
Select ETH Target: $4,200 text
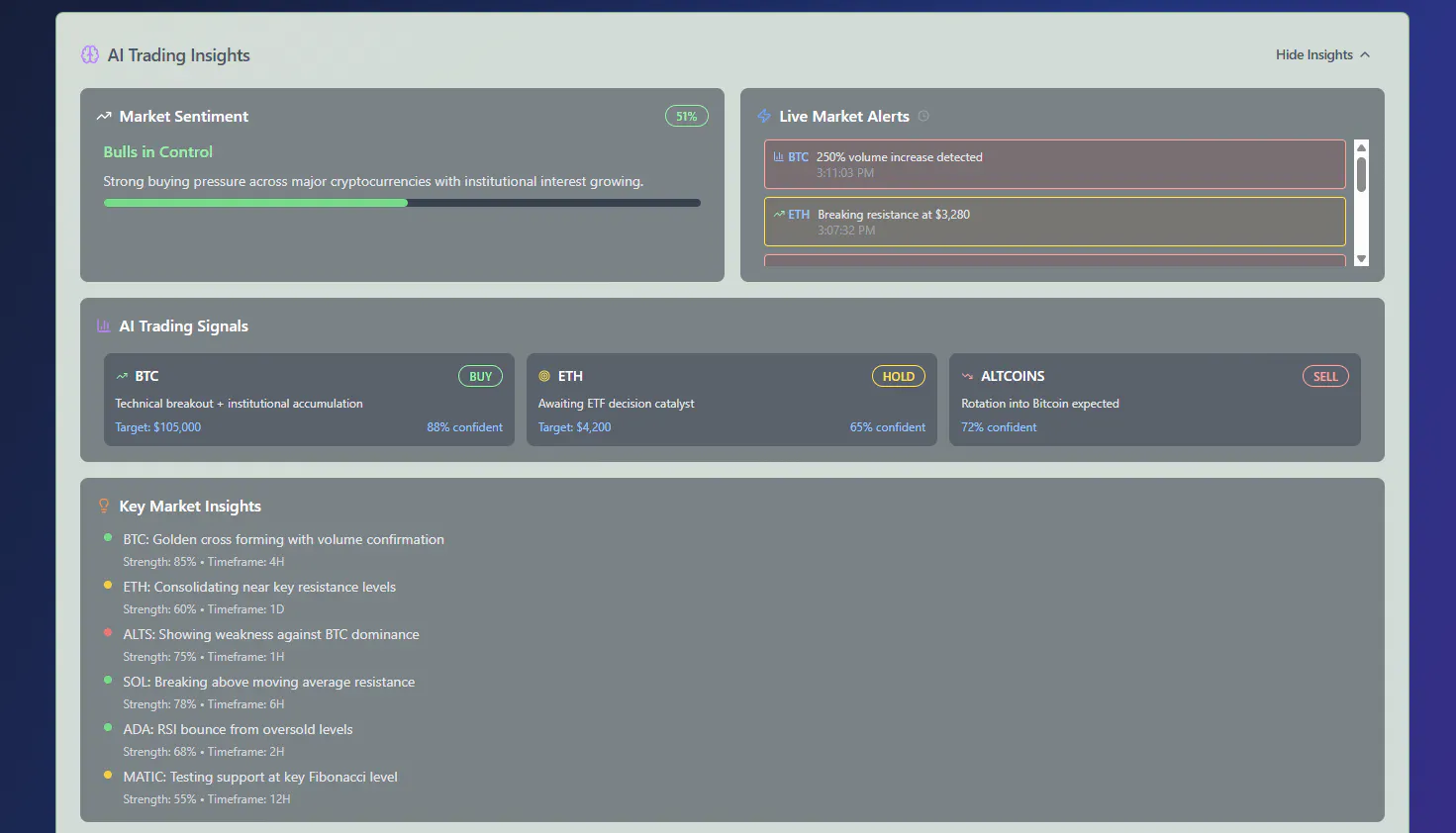[574, 427]
